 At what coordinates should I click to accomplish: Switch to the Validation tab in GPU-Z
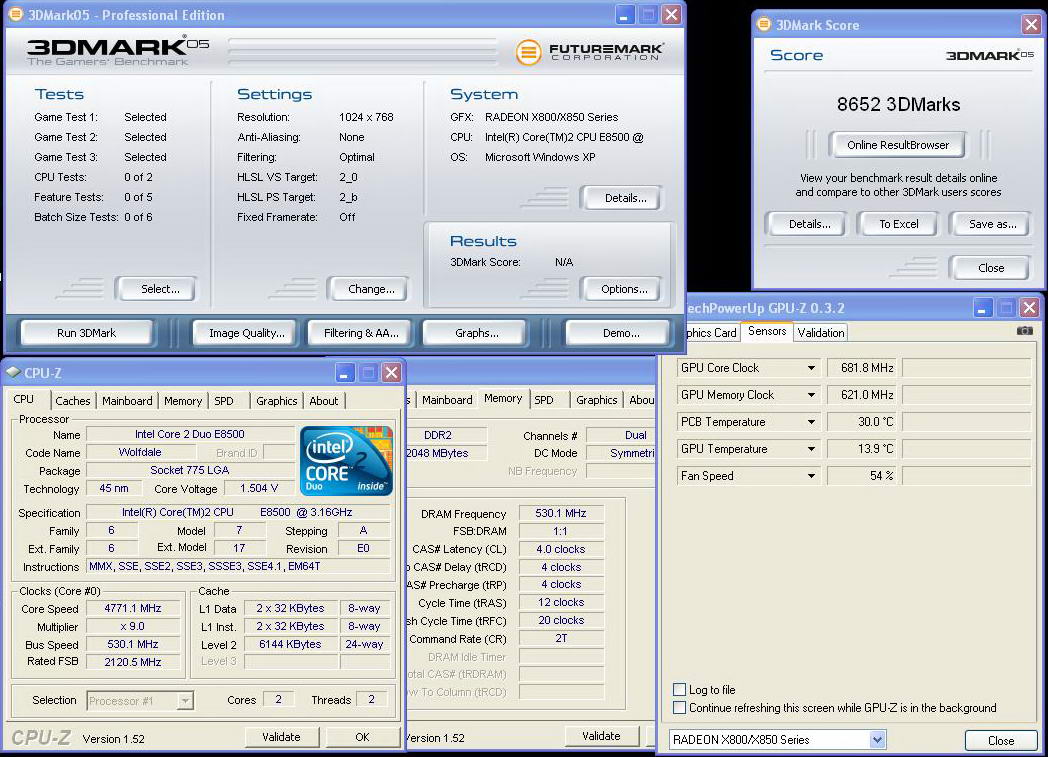coord(821,333)
